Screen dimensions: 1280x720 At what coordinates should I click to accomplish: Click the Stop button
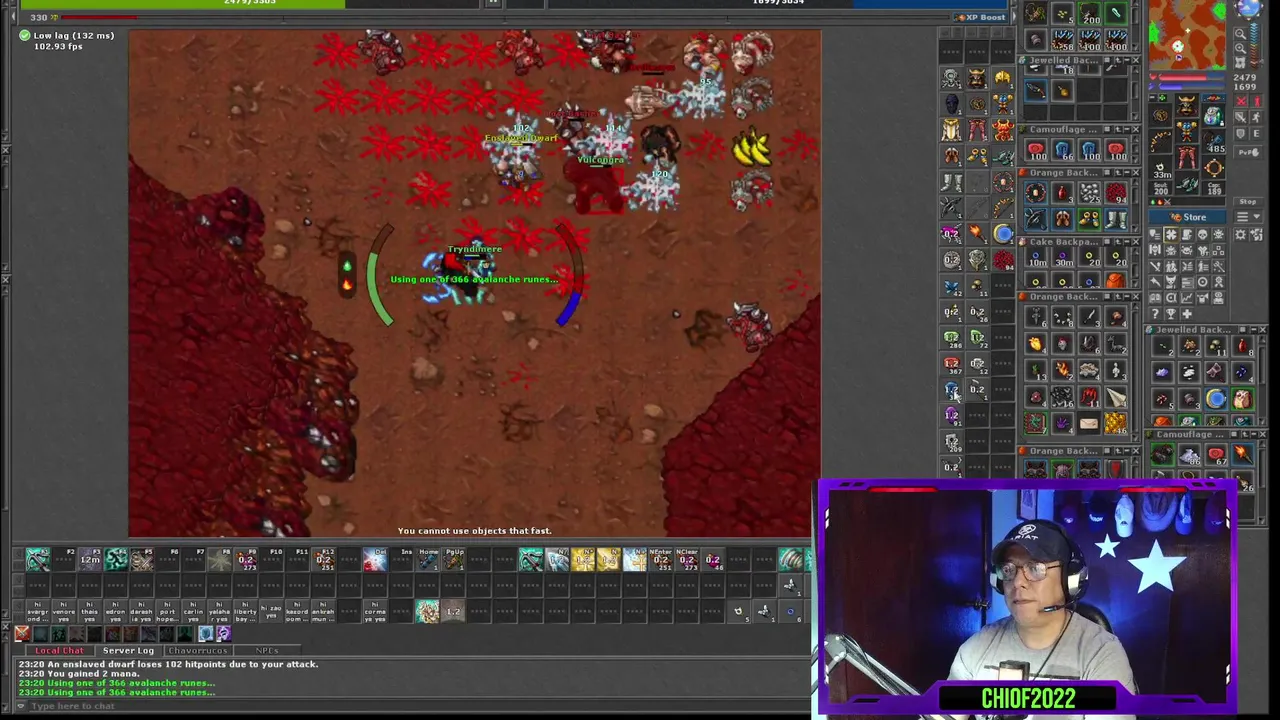(x=1249, y=202)
